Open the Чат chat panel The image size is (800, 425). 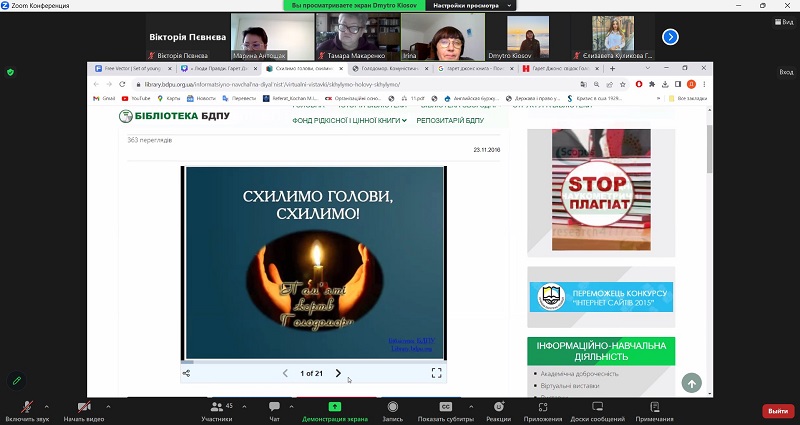274,412
